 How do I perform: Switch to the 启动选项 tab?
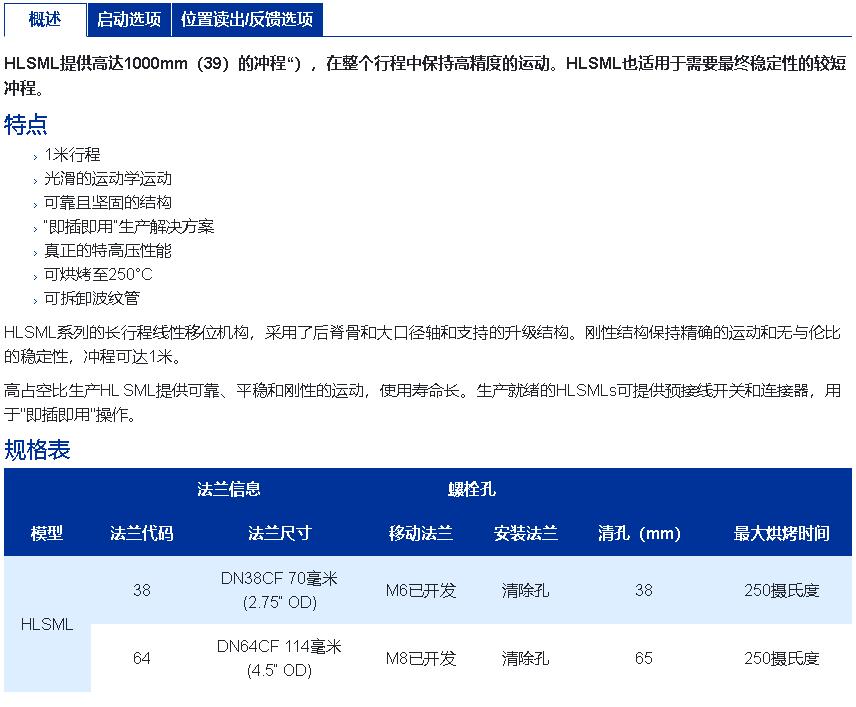[x=129, y=20]
